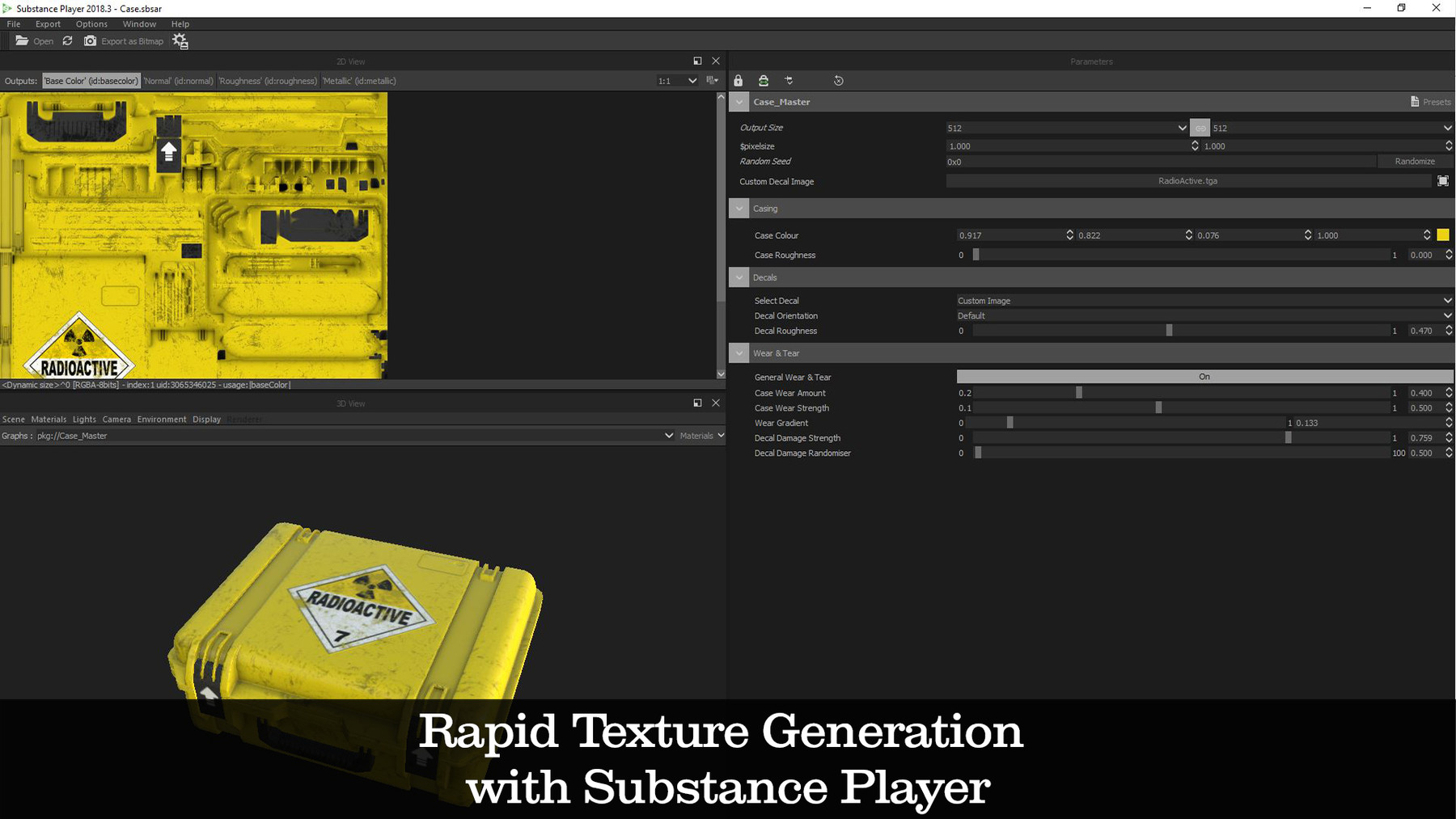The image size is (1456, 819).
Task: Click the refresh/reload icon in the toolbar
Action: pos(68,41)
